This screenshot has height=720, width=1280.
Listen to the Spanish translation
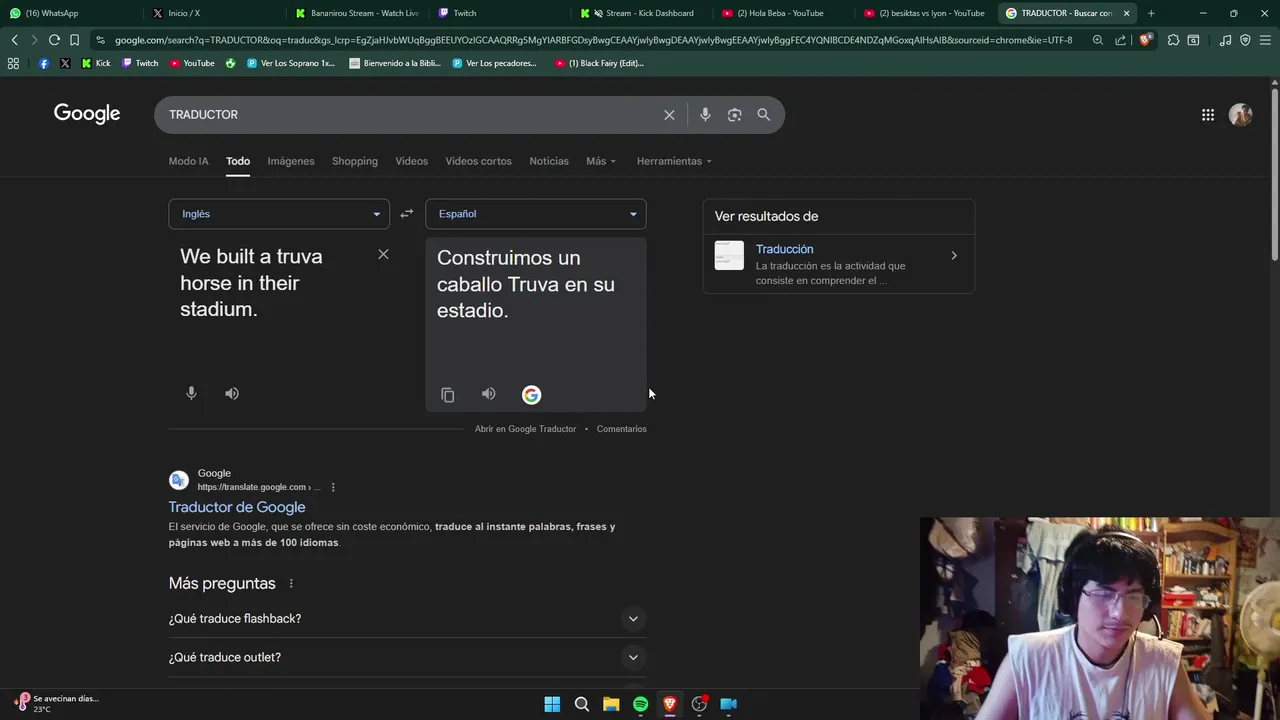point(488,394)
